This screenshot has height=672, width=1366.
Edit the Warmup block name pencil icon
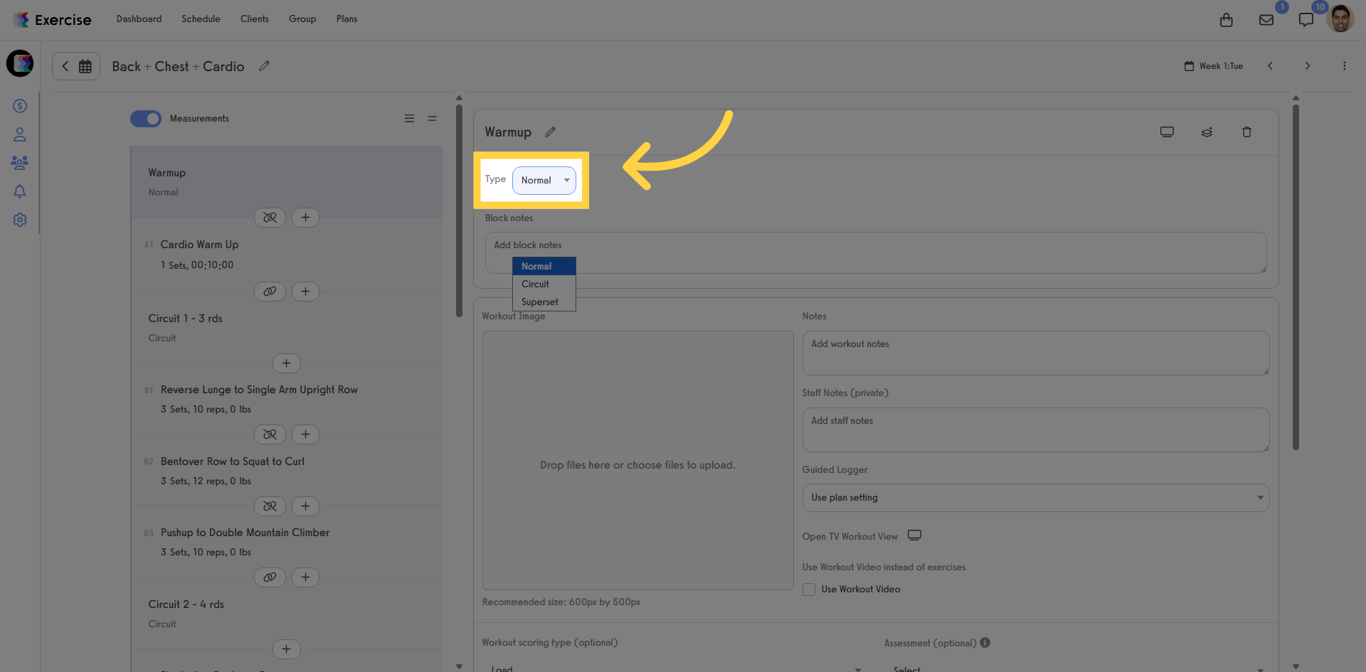pos(550,132)
